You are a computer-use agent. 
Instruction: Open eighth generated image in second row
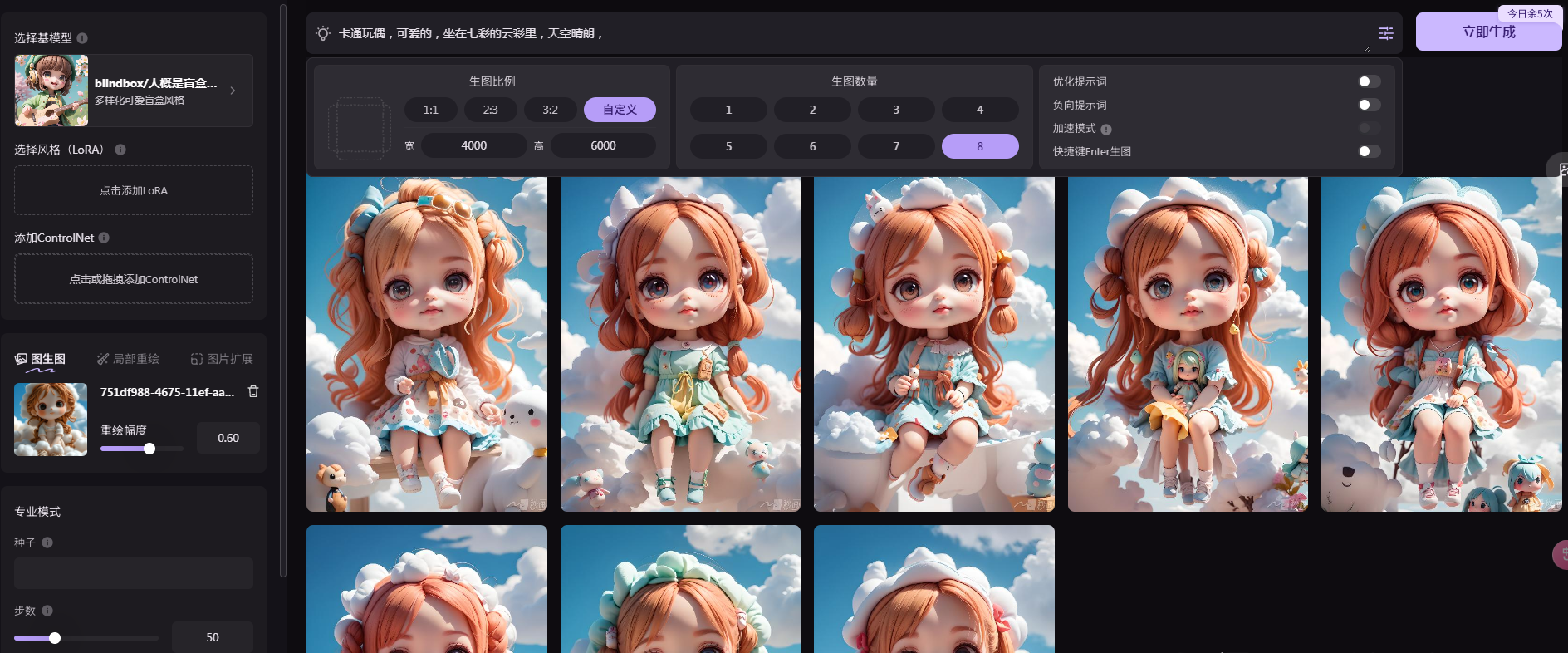tap(934, 589)
